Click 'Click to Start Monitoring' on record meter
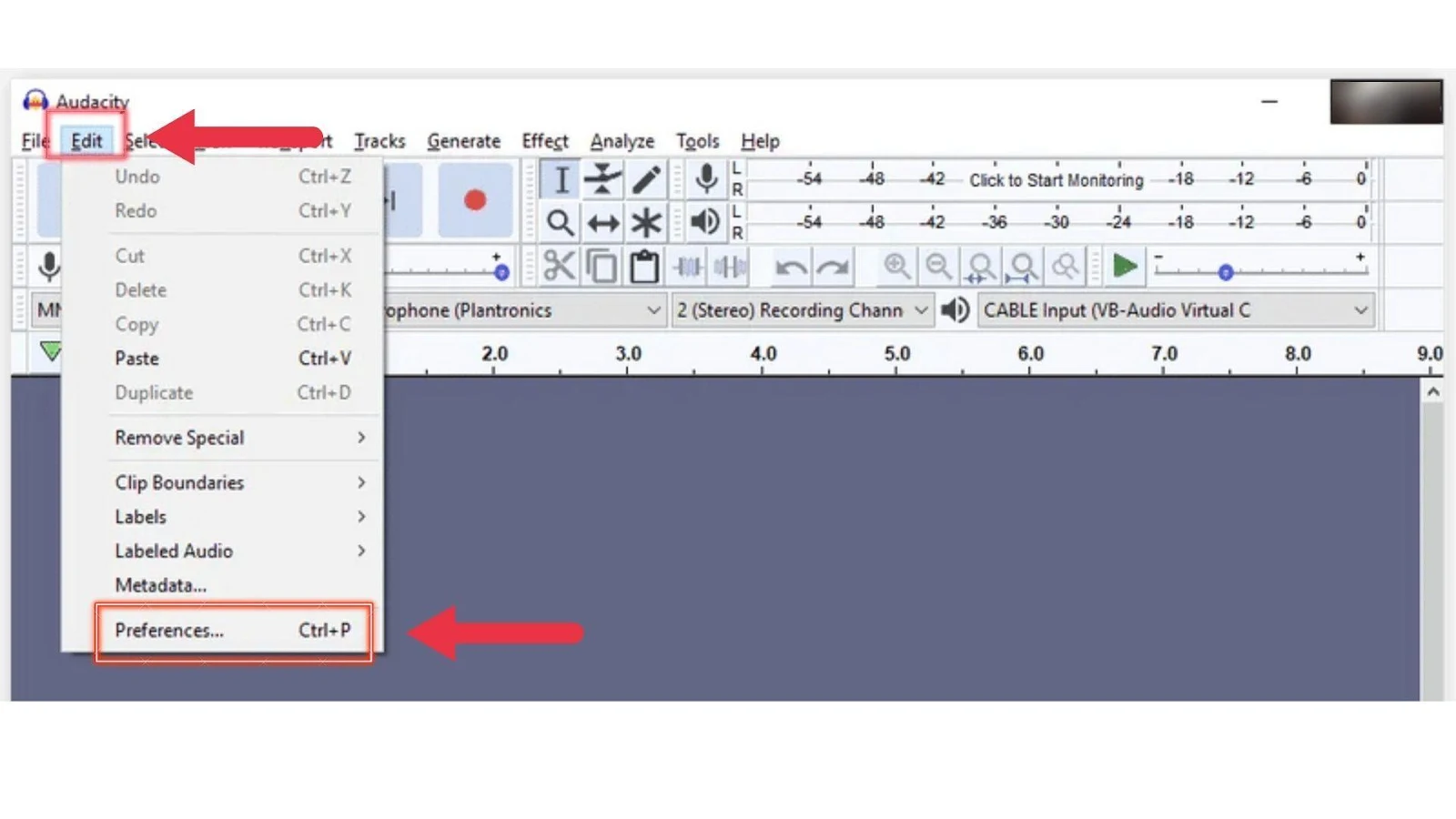1456x819 pixels. coord(1056,180)
